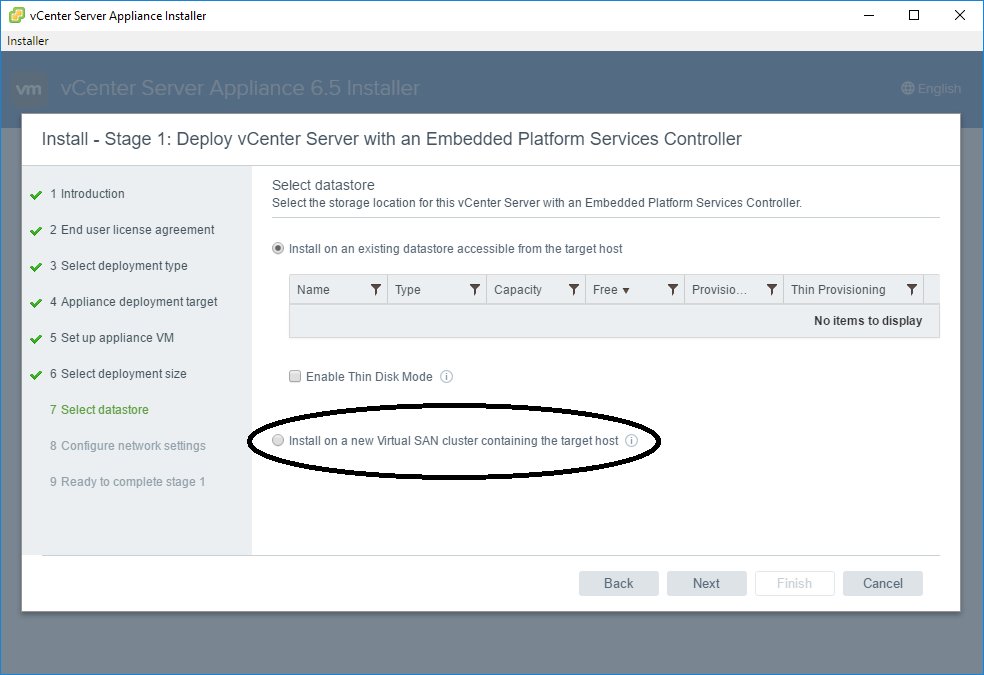
Task: Go to step 1 Introduction
Action: (x=87, y=194)
